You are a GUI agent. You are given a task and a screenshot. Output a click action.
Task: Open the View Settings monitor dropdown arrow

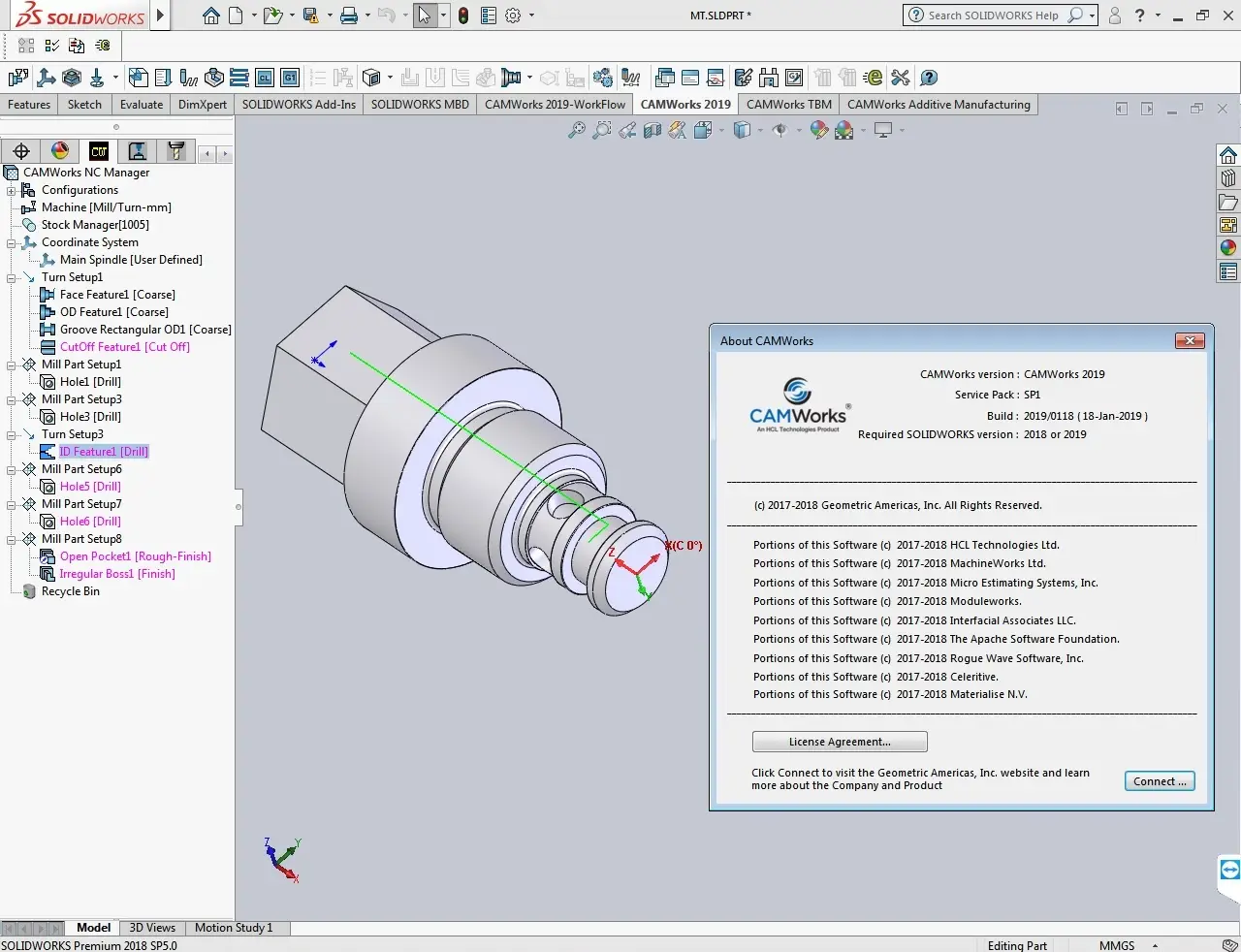click(901, 130)
